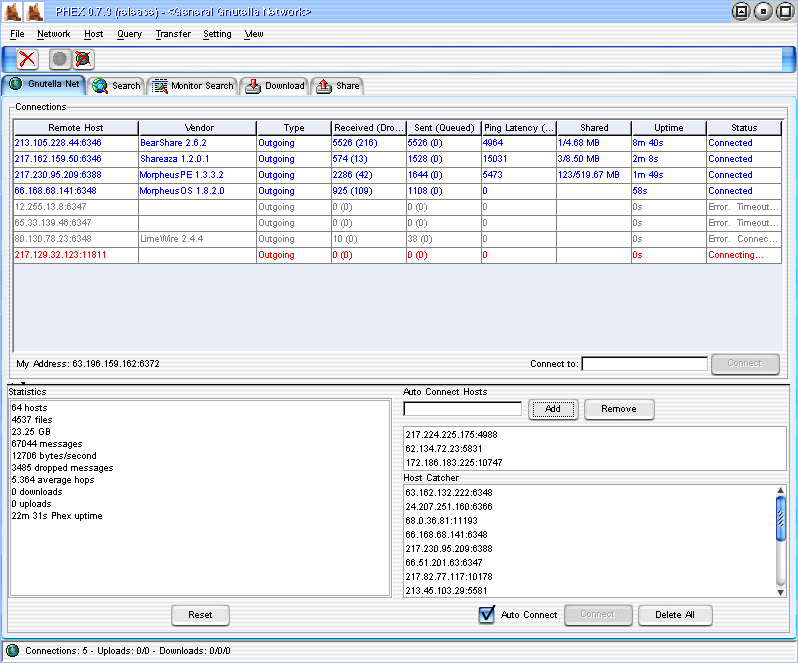
Task: Click the Download tab arrow icon
Action: click(253, 86)
